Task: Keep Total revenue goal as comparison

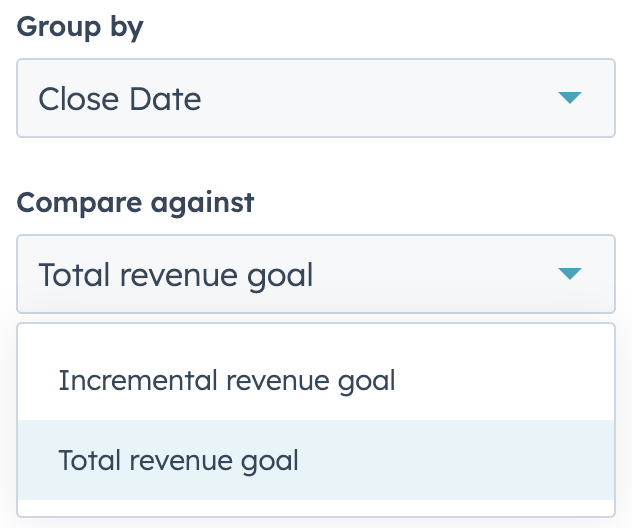Action: [179, 460]
